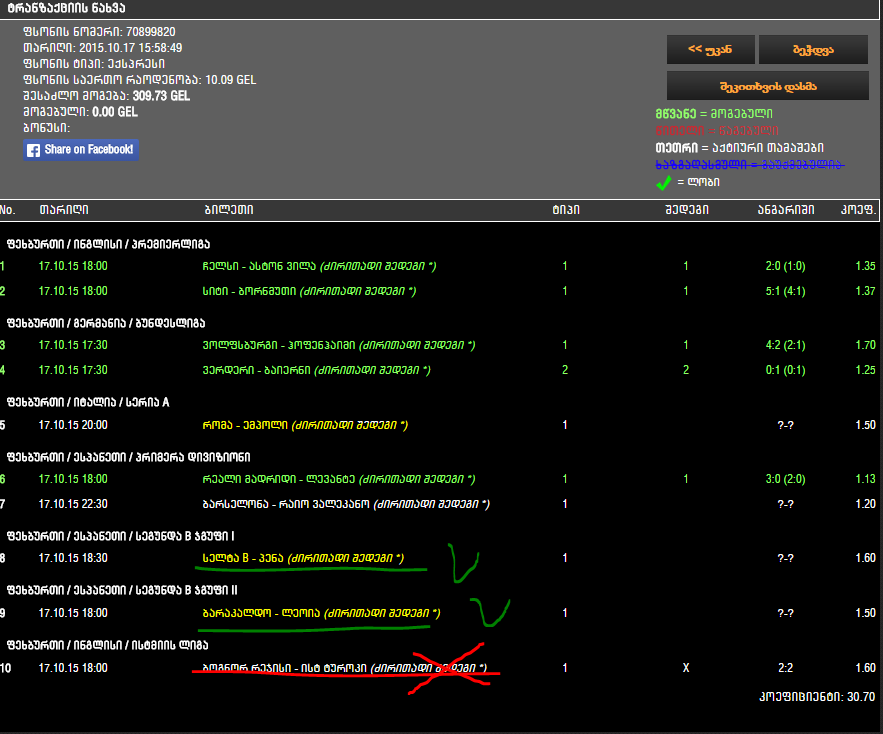This screenshot has height=734, width=883.
Task: Click the Facebook logo icon
Action: click(x=34, y=150)
